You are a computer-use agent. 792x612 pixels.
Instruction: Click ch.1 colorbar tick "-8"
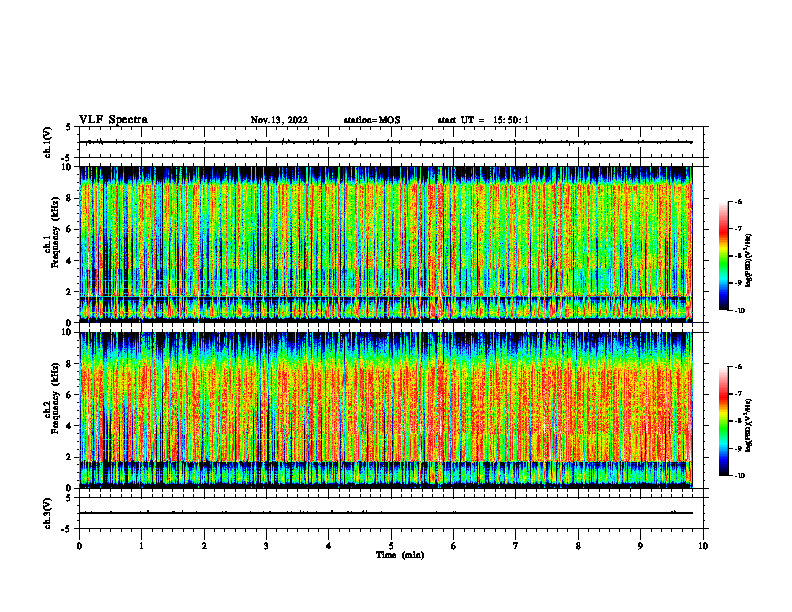[738, 256]
